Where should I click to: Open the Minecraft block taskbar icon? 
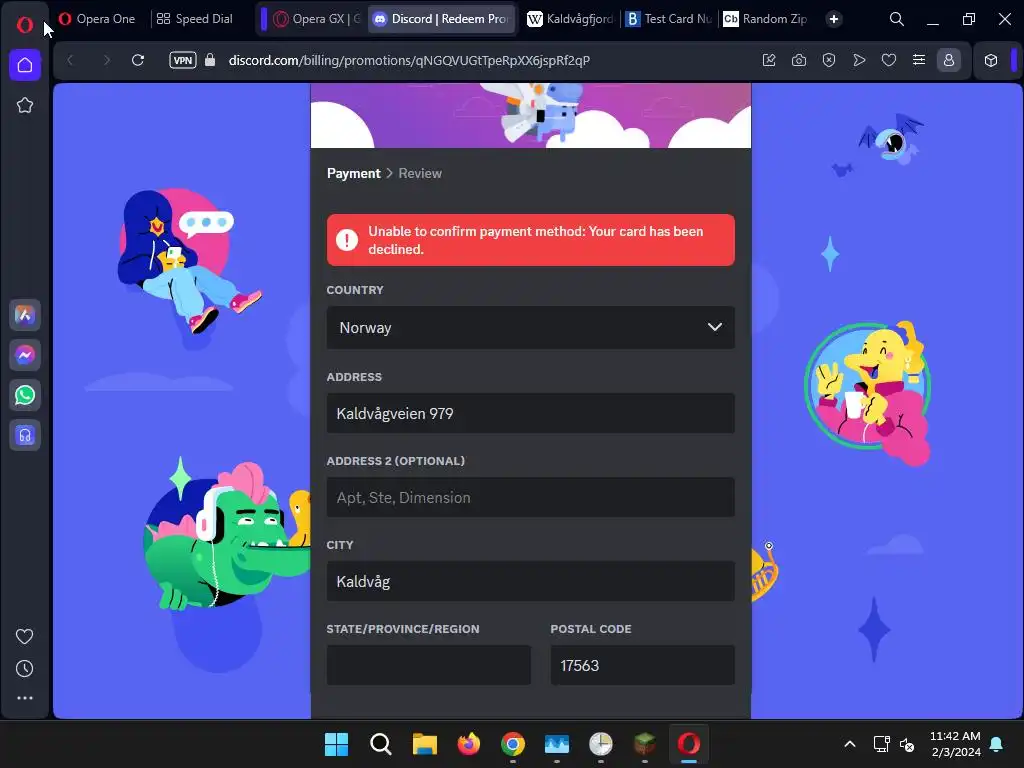click(x=645, y=744)
